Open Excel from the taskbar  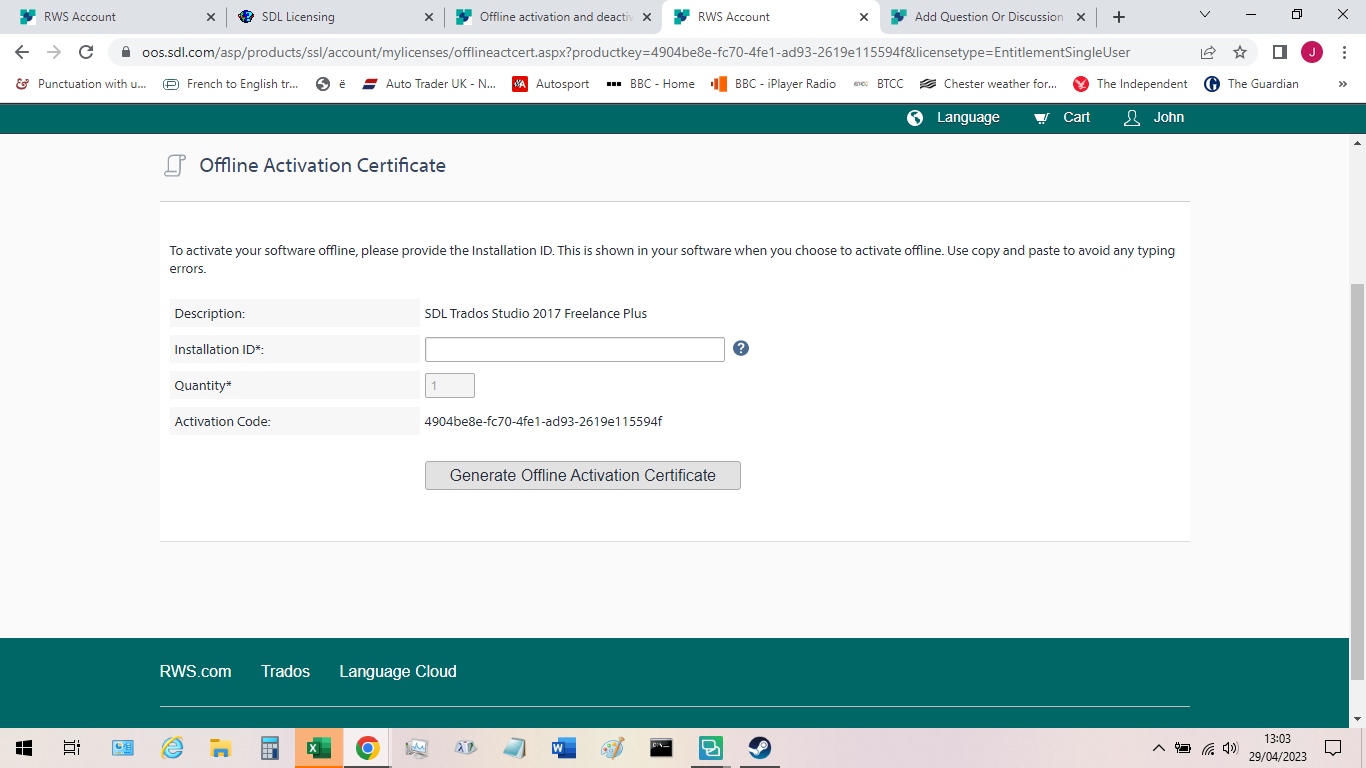[x=318, y=747]
